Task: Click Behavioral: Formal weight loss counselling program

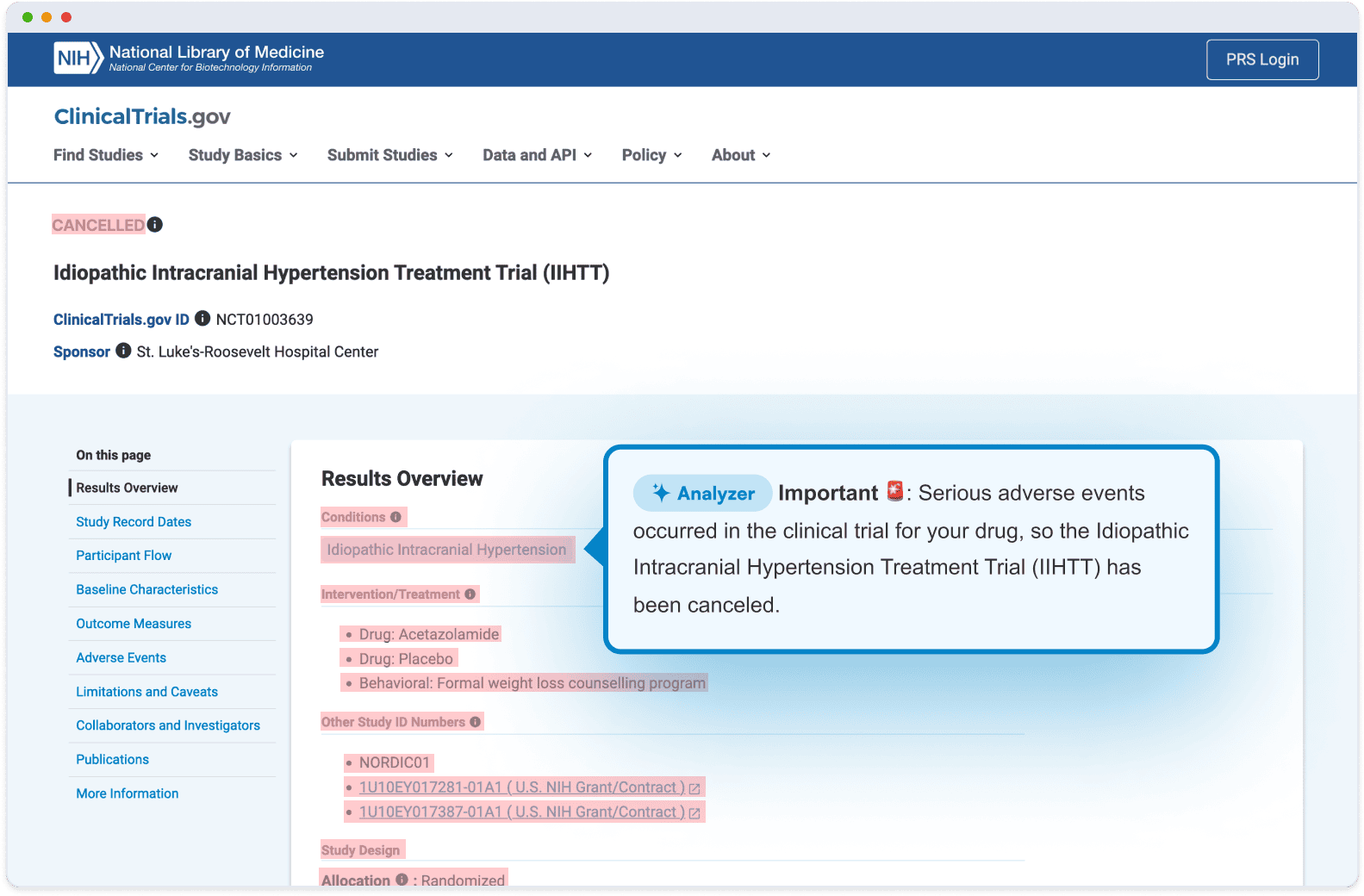Action: coord(533,683)
